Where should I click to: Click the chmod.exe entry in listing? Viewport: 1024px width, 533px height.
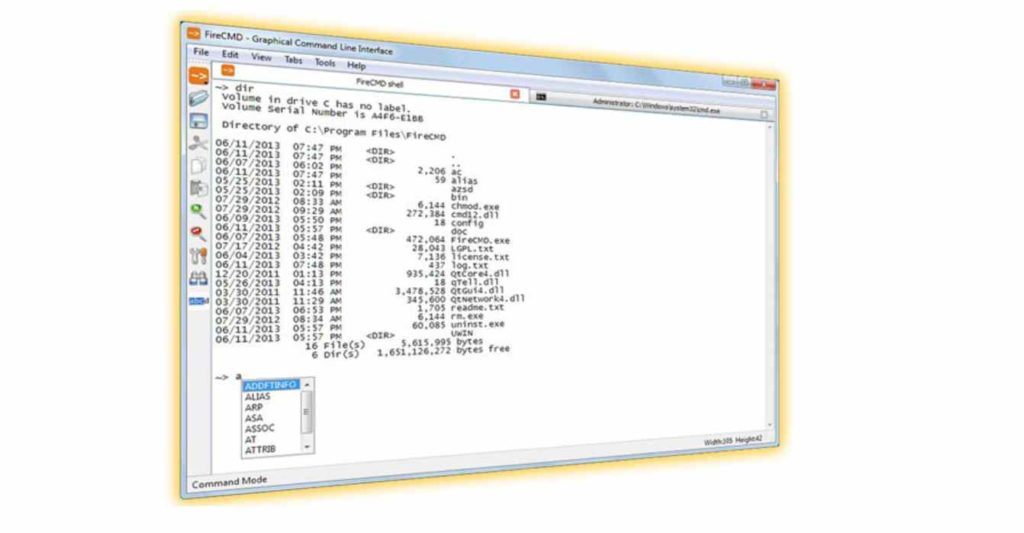coord(475,206)
